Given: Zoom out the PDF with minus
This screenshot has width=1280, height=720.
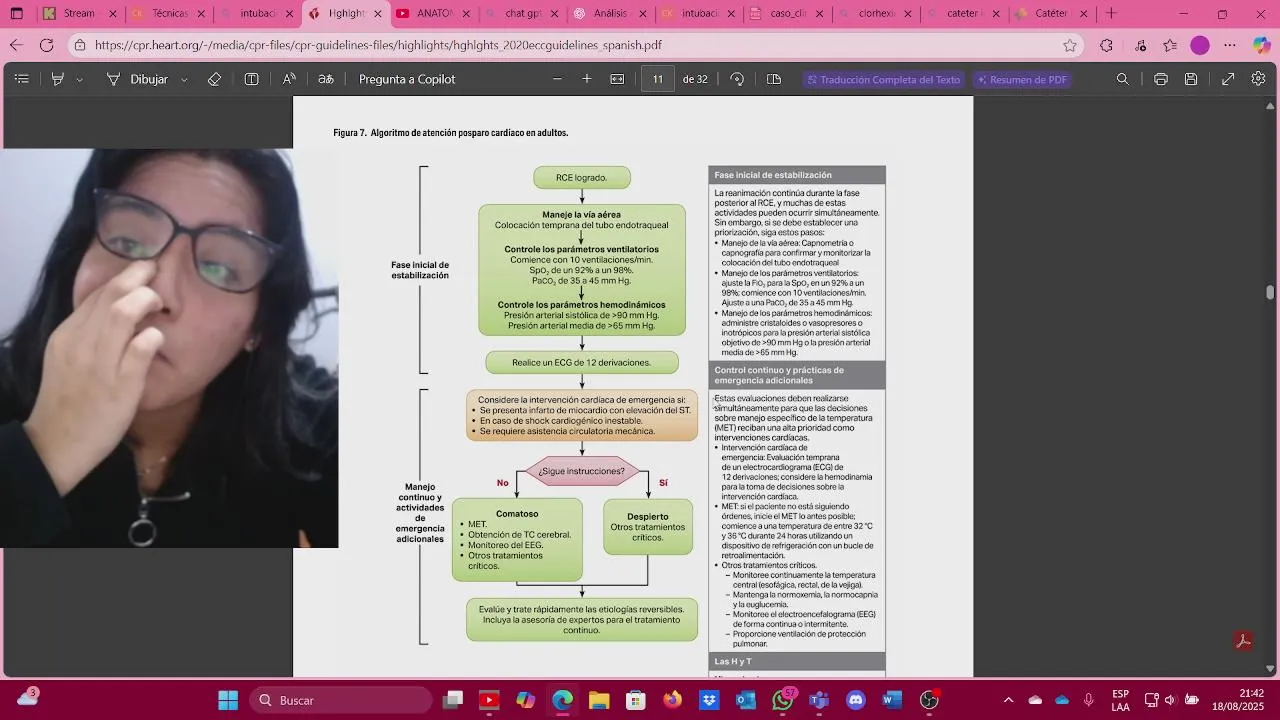Looking at the screenshot, I should 557,79.
